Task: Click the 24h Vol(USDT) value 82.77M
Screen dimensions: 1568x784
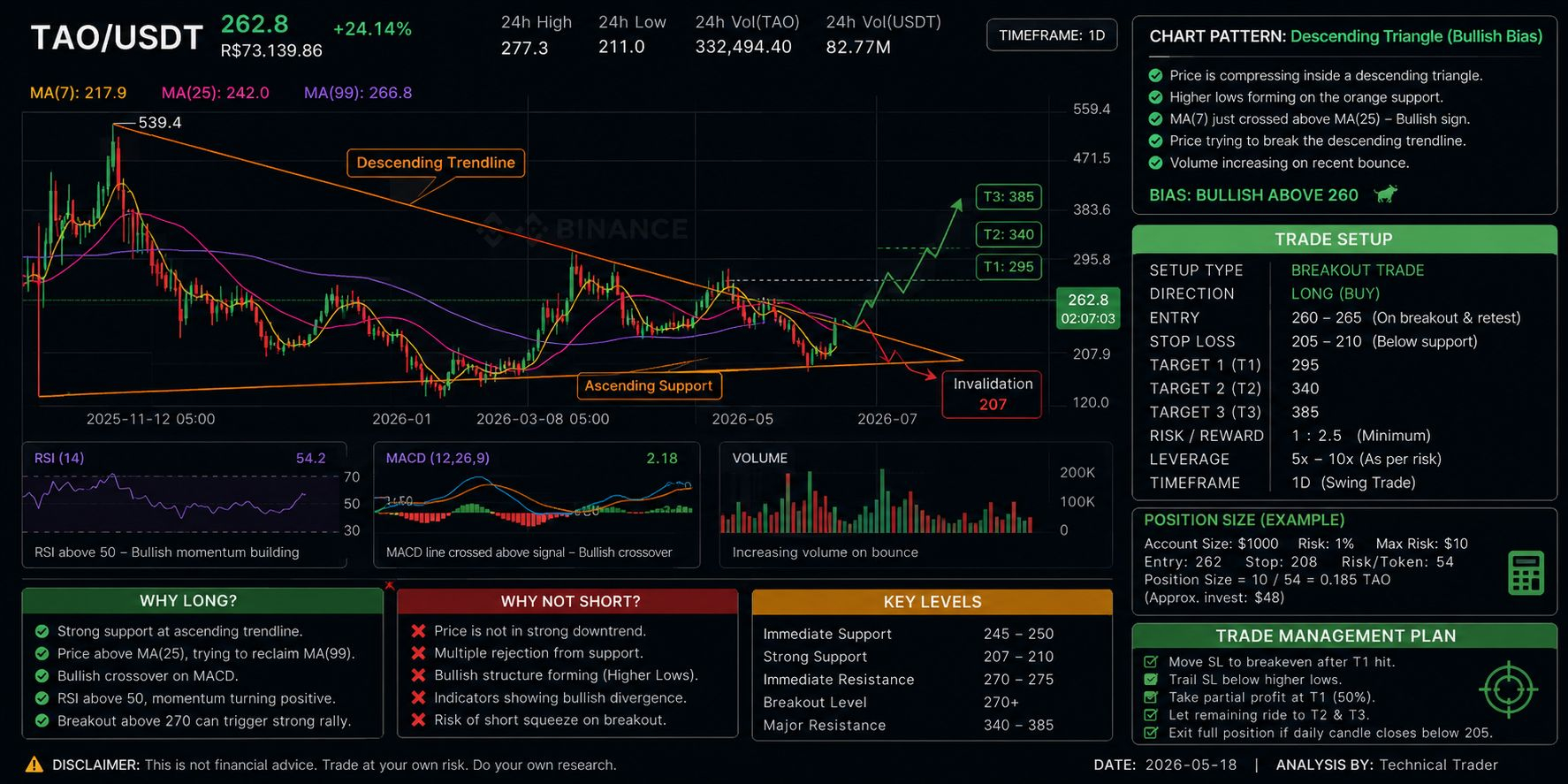Action: pyautogui.click(x=858, y=47)
